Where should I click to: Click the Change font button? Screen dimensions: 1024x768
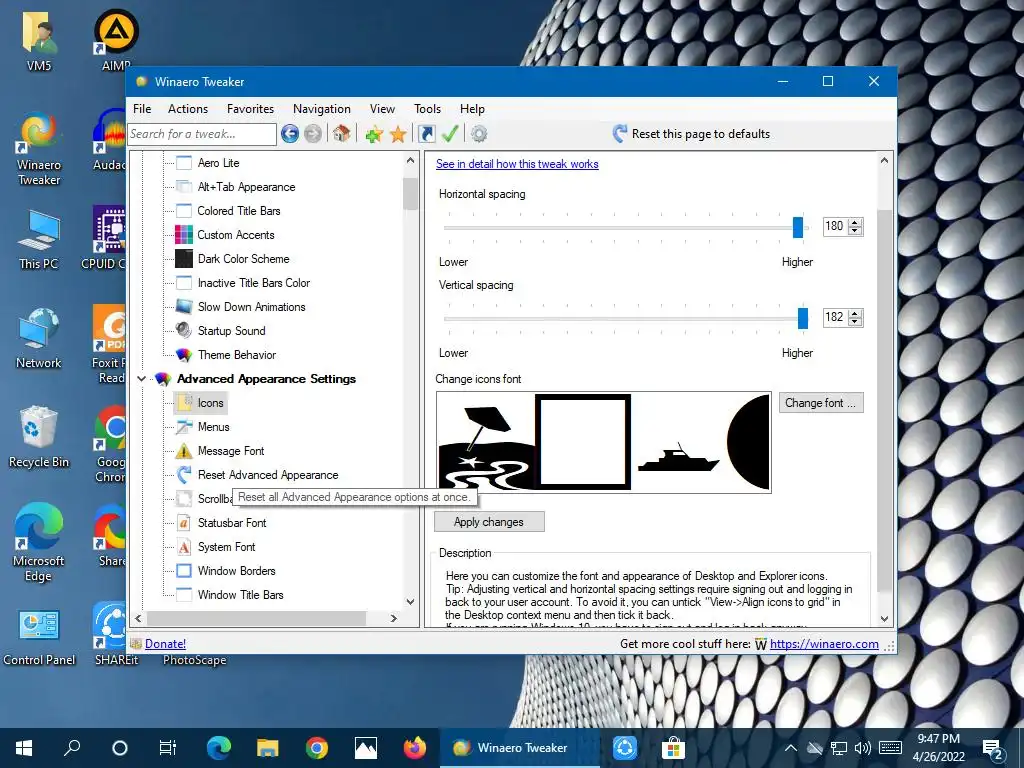click(821, 403)
